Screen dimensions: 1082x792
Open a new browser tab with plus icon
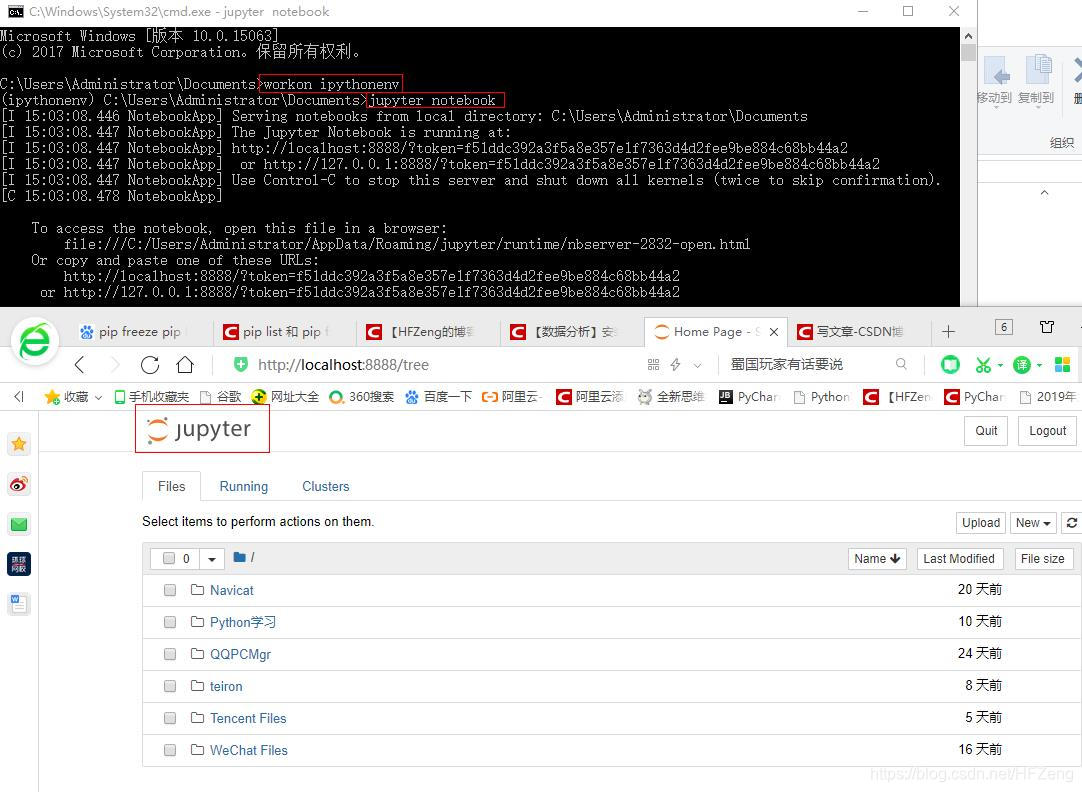click(949, 332)
